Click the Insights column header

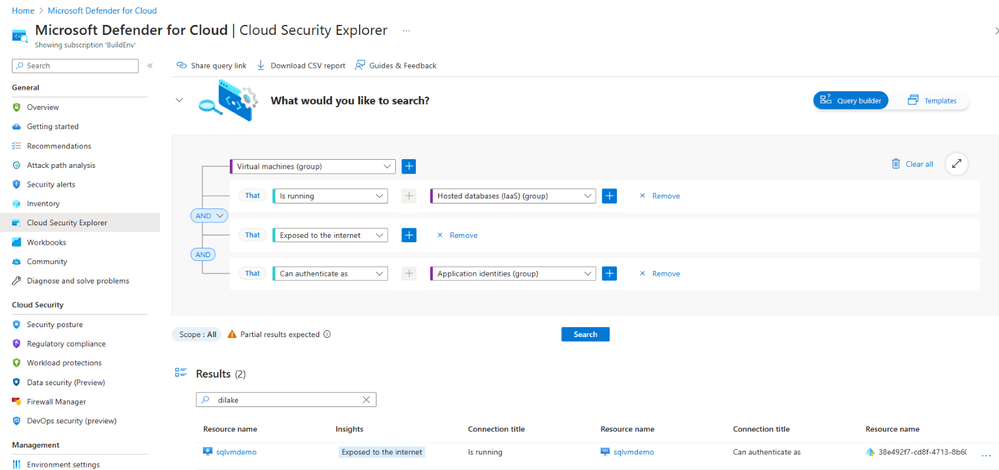point(349,429)
